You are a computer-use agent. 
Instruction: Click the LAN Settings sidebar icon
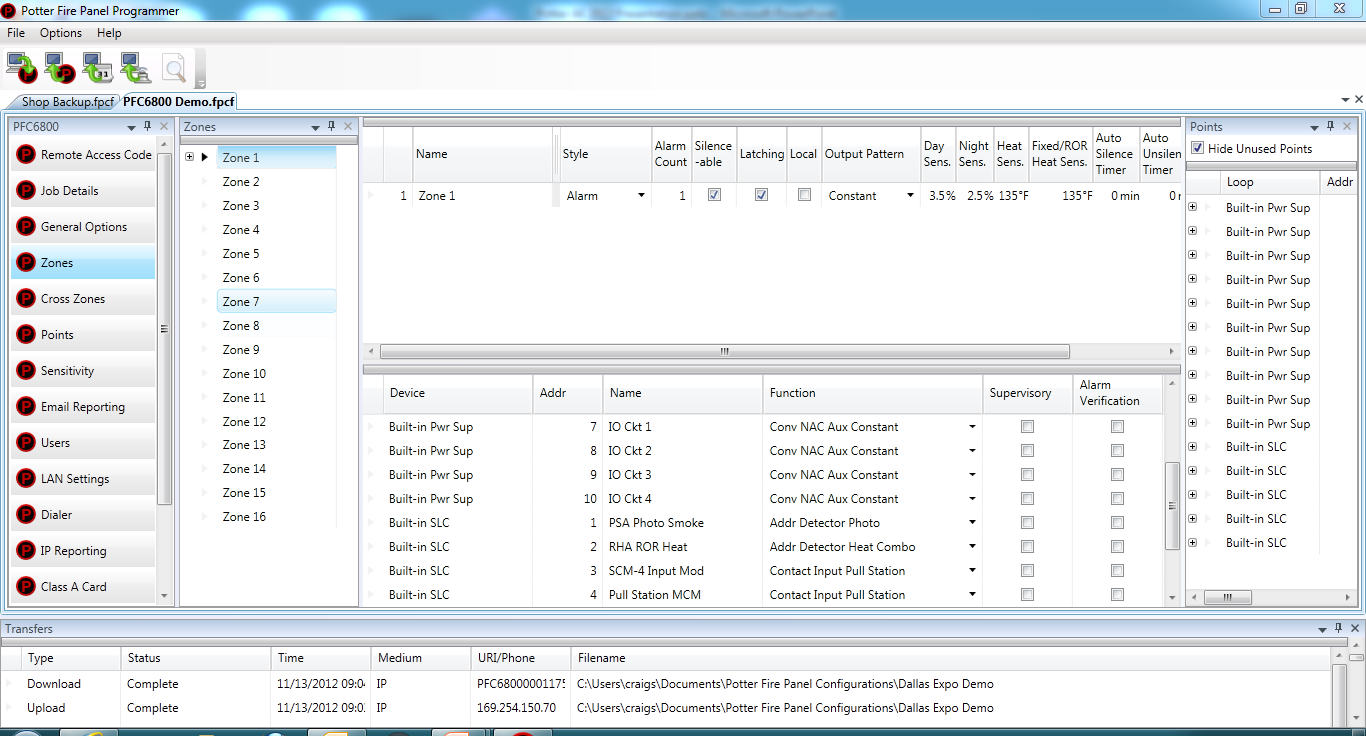tap(26, 479)
